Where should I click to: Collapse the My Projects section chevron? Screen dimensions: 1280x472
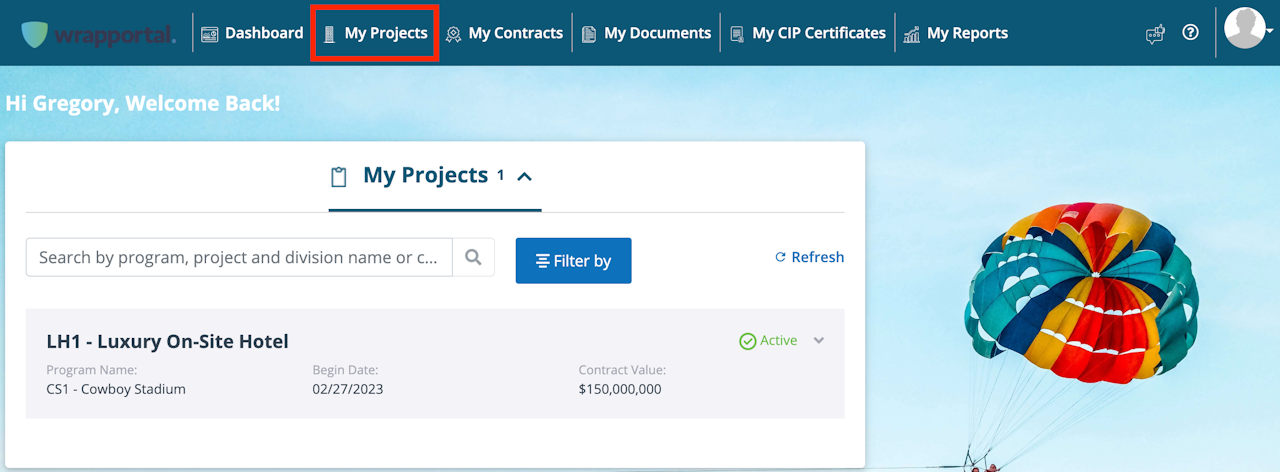524,176
